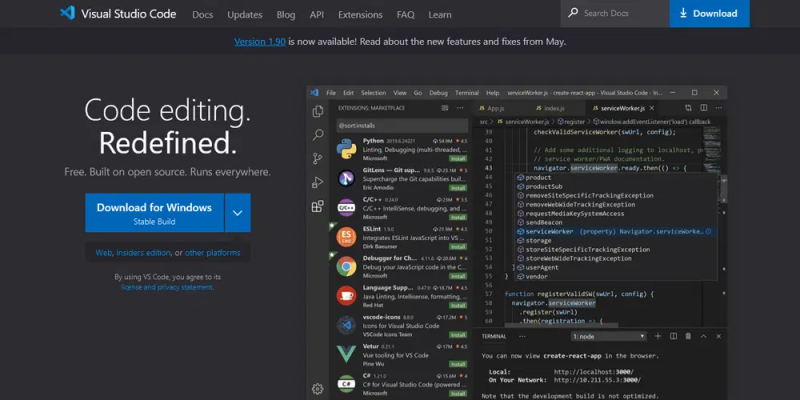This screenshot has height=400, width=800.
Task: Maximize terminal panel using the up chevron
Action: [703, 336]
